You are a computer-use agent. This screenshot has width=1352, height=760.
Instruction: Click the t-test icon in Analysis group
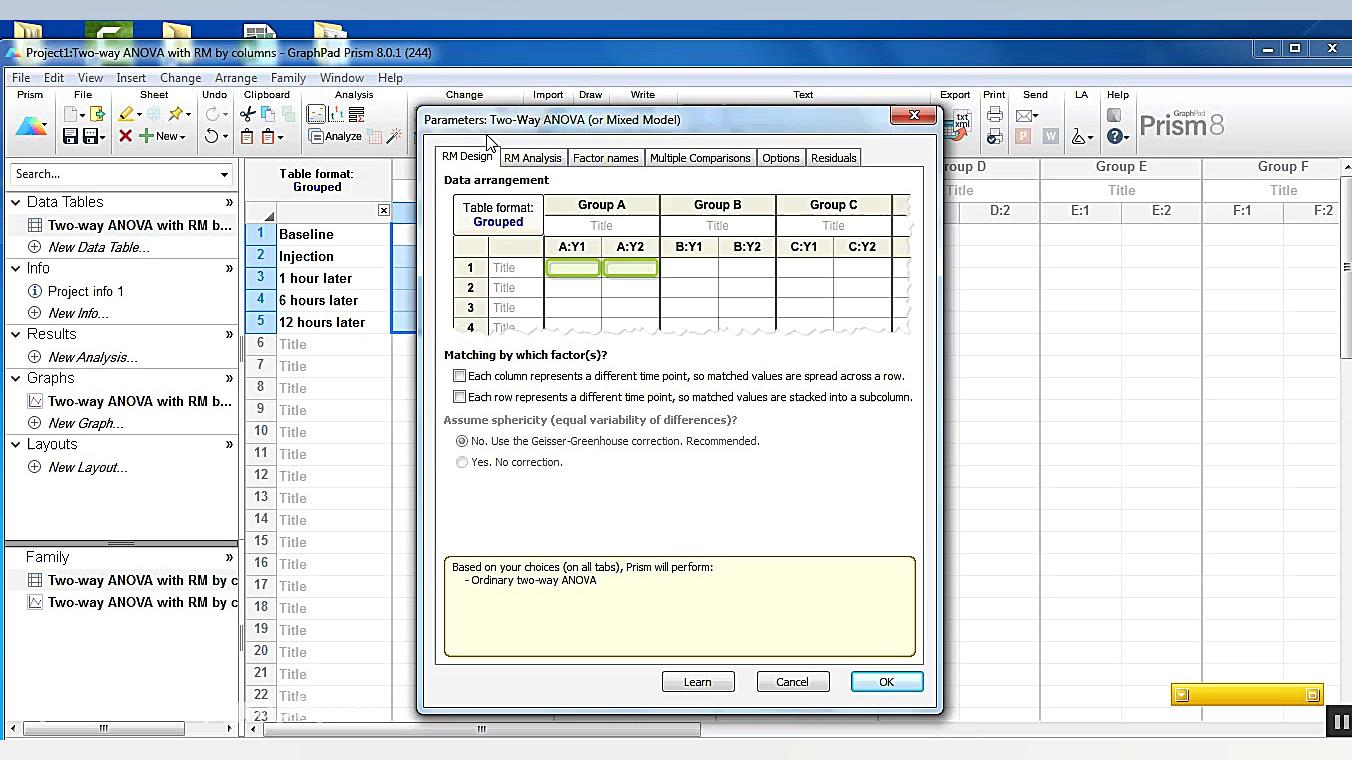tap(336, 114)
